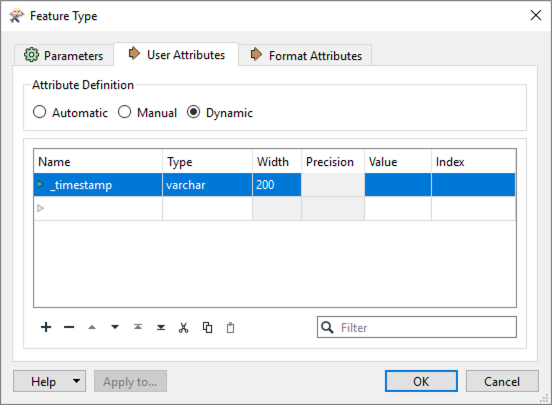552x405 pixels.
Task: Click the Precision column header
Action: 333,162
